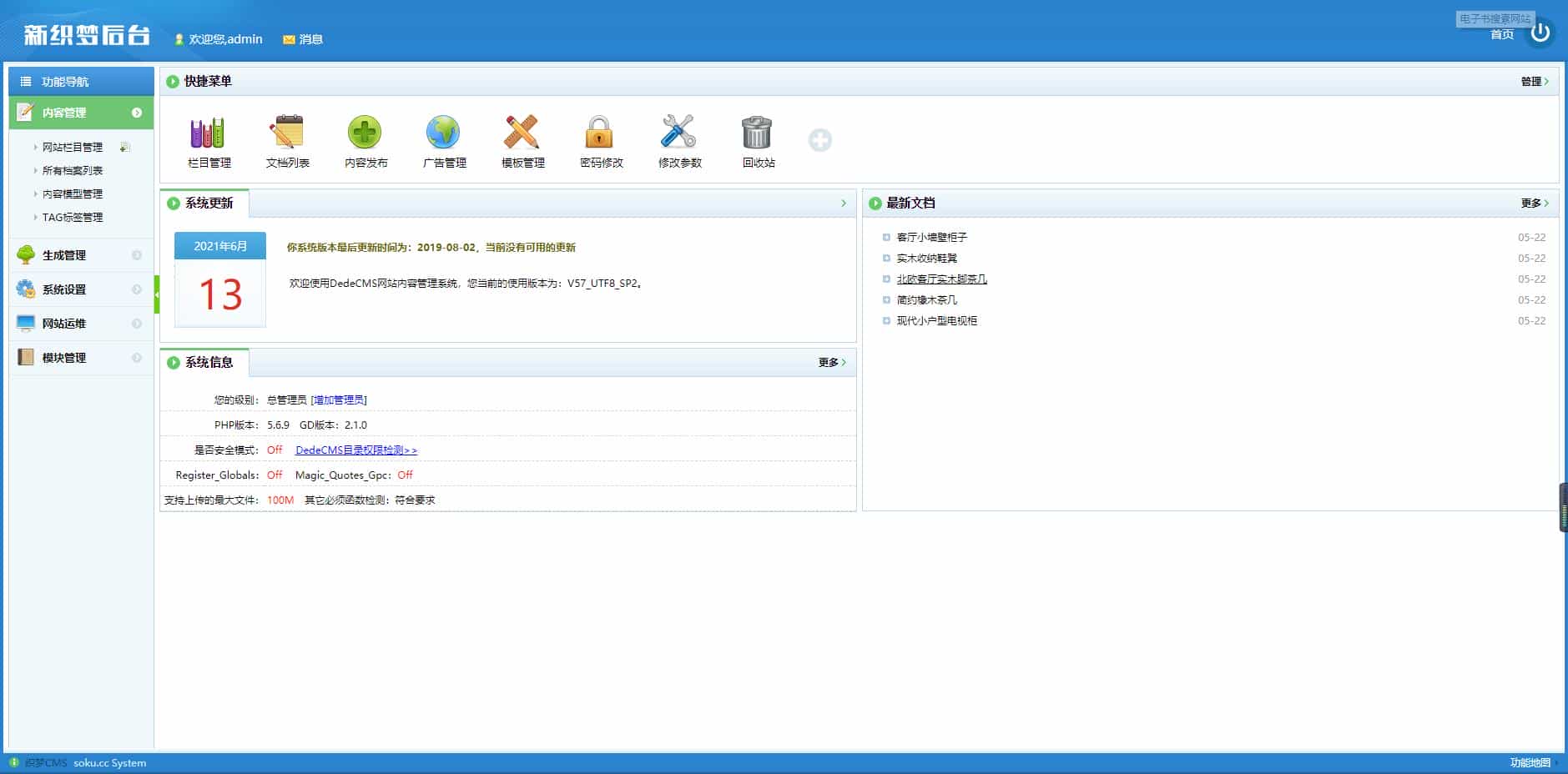
Task: Collapse the sidebar using green handle
Action: coord(157,294)
